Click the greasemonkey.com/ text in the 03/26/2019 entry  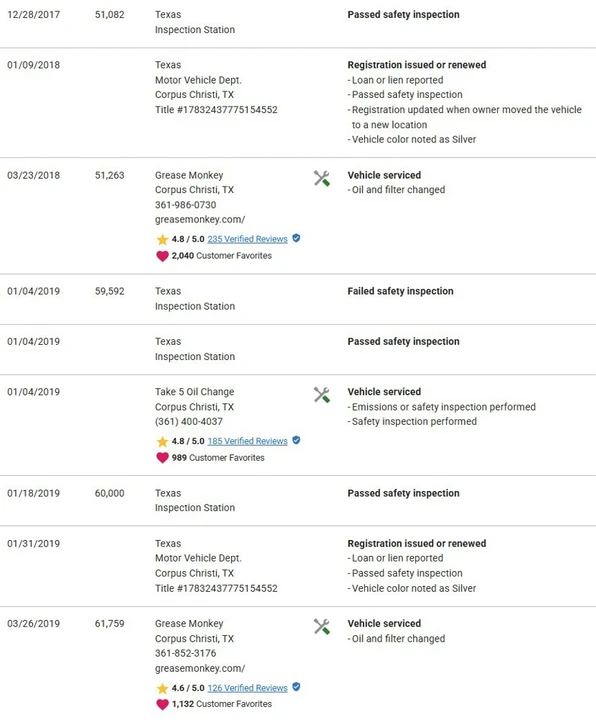pyautogui.click(x=200, y=668)
